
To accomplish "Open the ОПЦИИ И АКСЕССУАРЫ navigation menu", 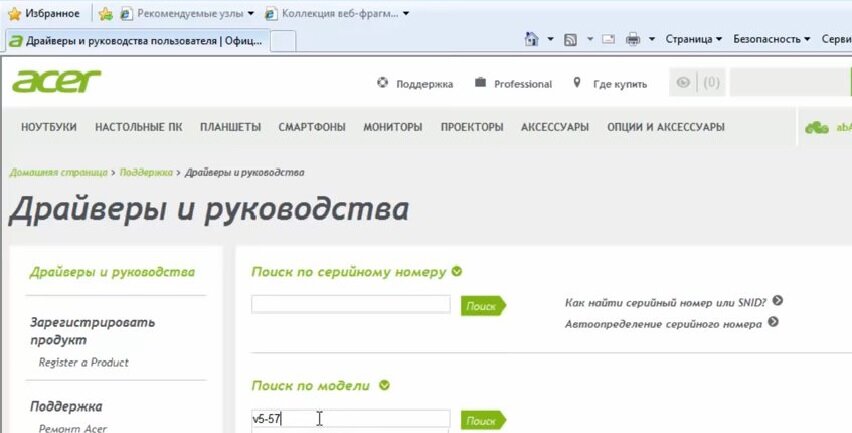I will 666,127.
